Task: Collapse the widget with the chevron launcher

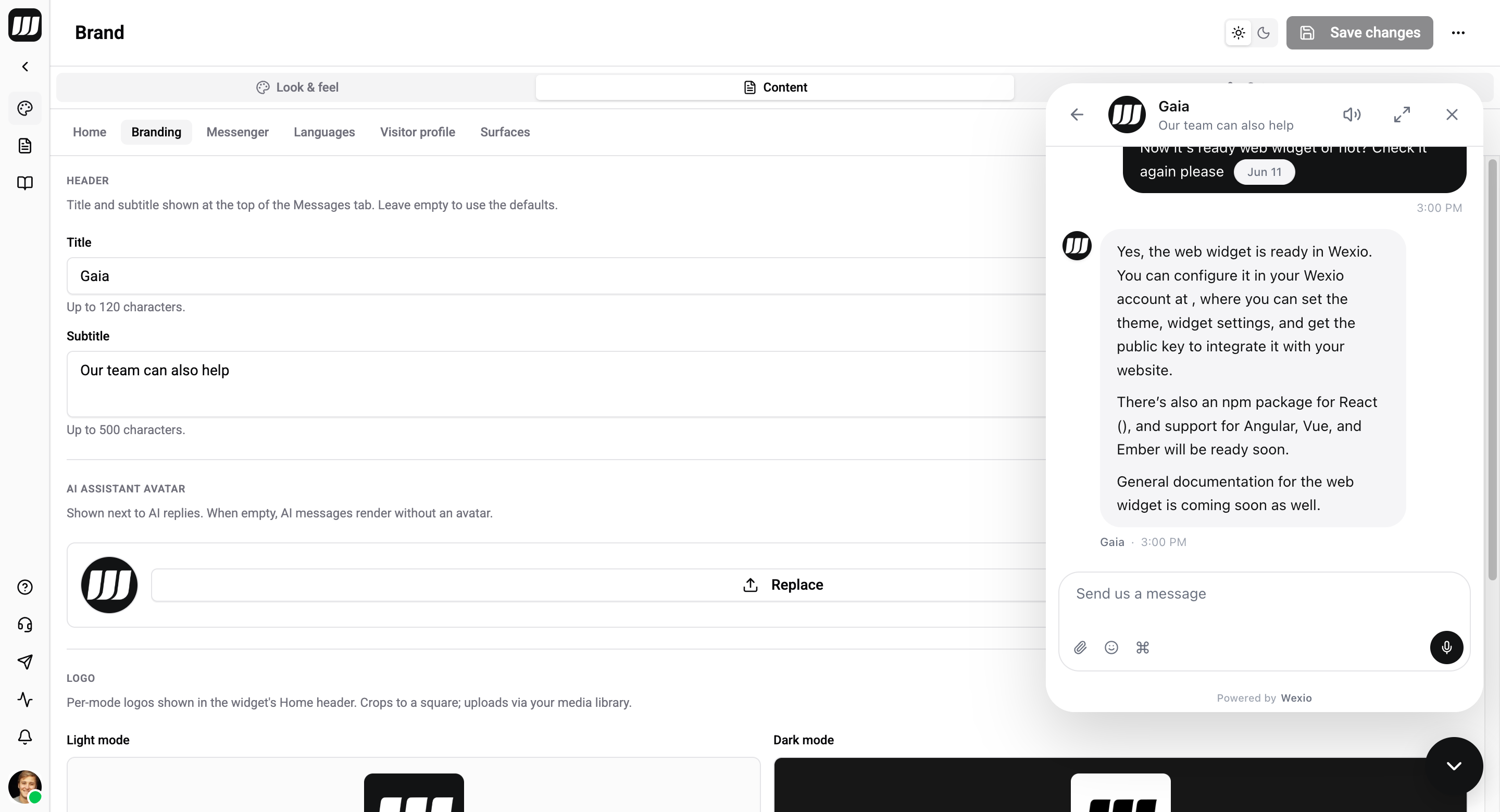Action: pyautogui.click(x=1454, y=766)
